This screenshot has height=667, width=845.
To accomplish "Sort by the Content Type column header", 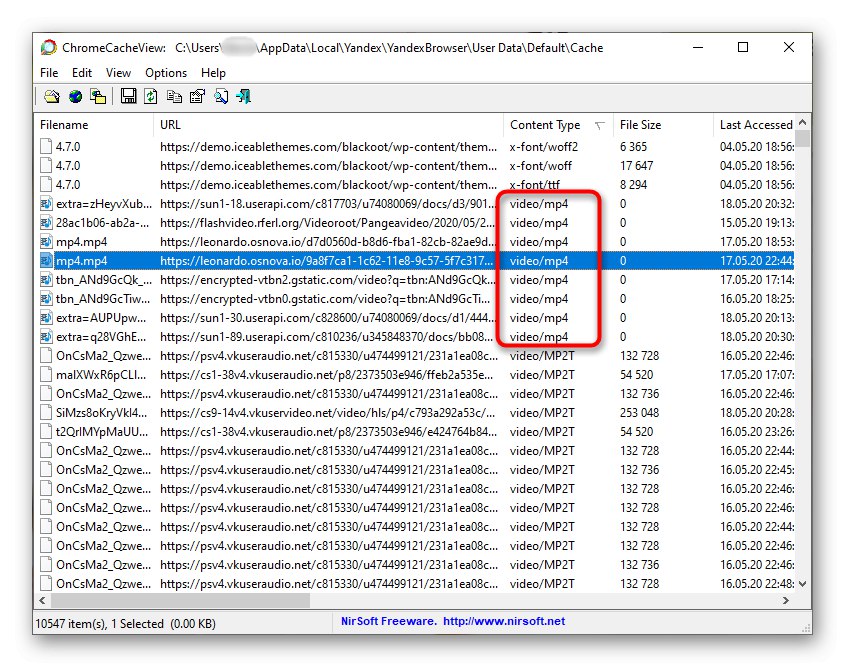I will click(558, 125).
